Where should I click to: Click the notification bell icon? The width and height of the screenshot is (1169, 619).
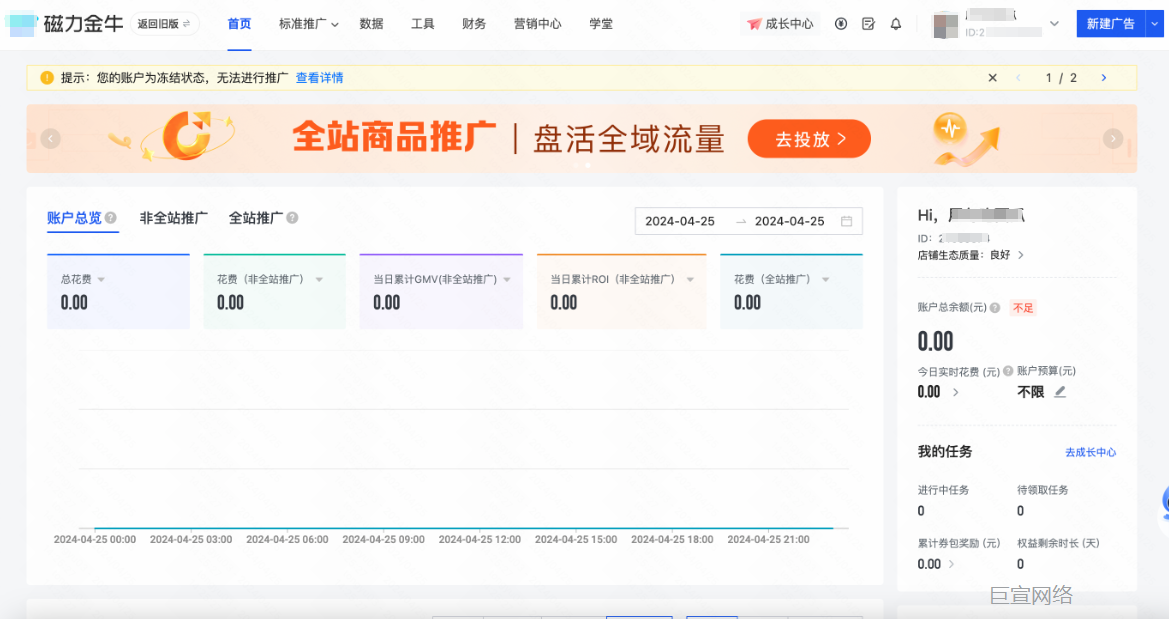coord(896,23)
